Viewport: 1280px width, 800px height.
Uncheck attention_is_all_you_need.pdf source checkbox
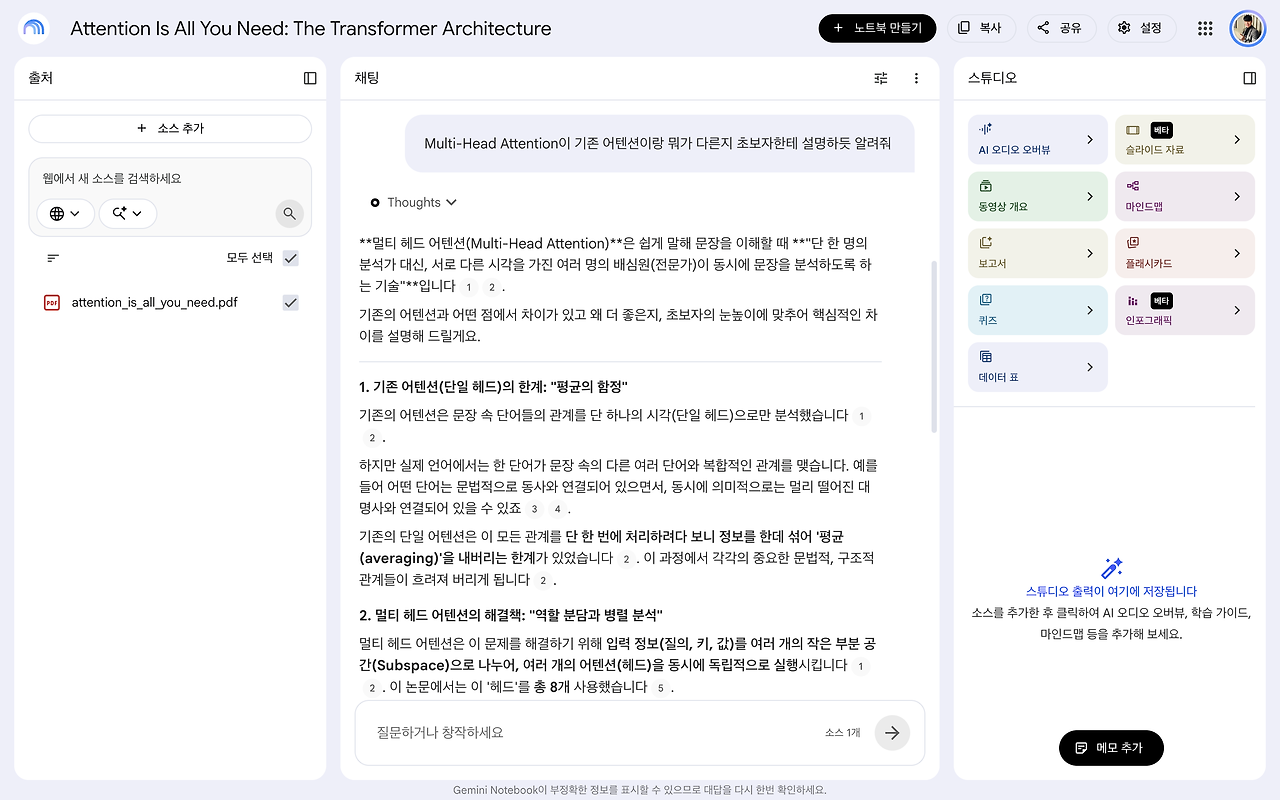click(291, 302)
